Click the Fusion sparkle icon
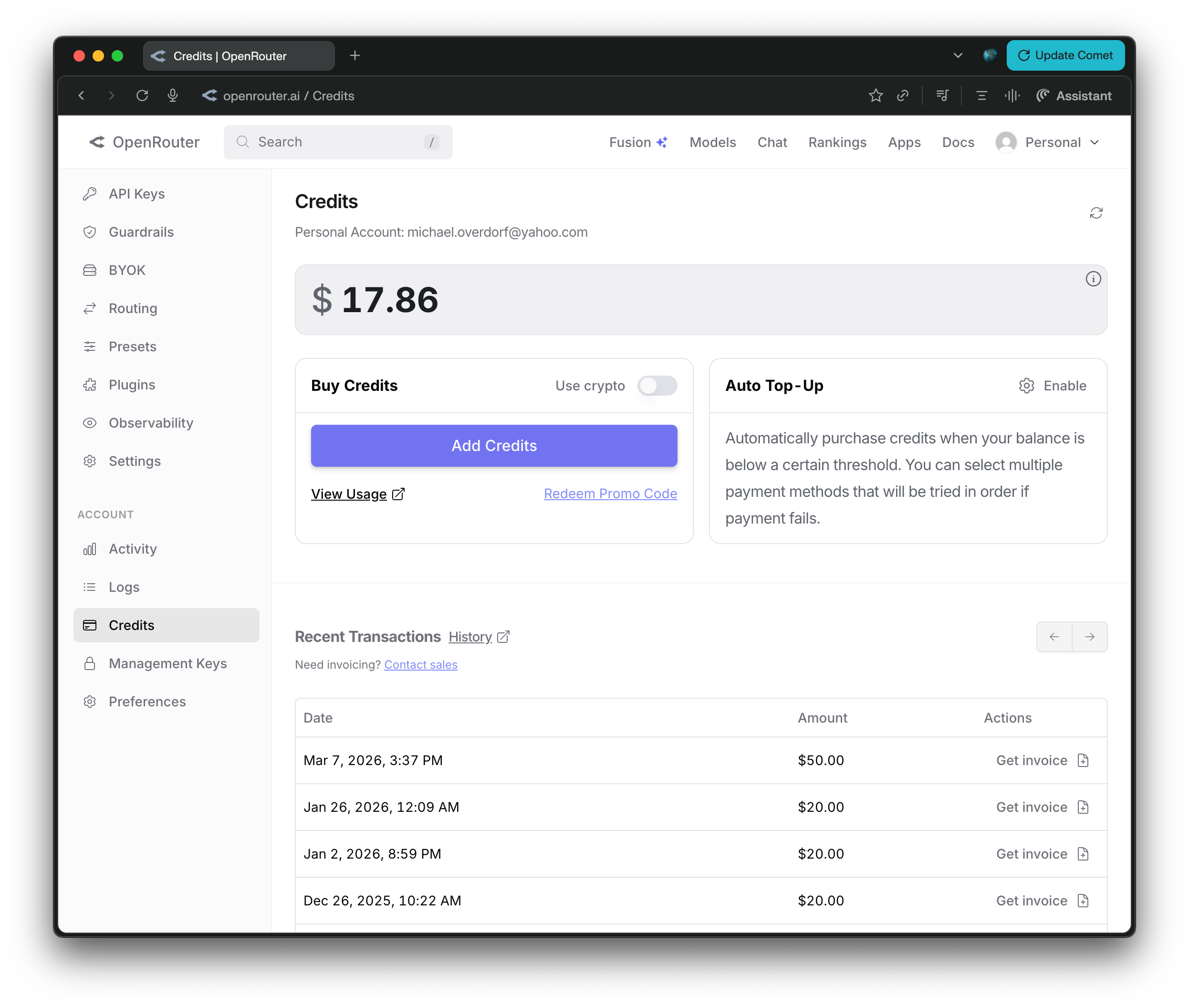Viewport: 1189px width, 1008px height. click(661, 142)
